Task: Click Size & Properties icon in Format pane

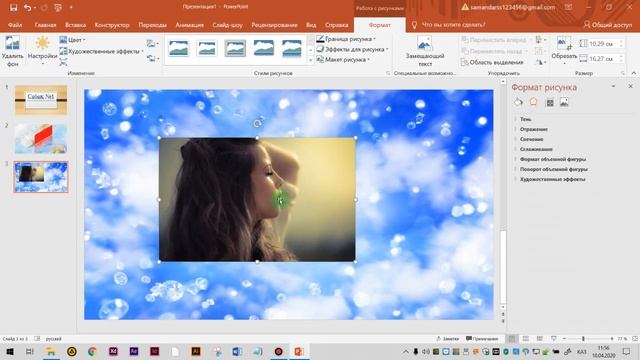Action: [550, 102]
